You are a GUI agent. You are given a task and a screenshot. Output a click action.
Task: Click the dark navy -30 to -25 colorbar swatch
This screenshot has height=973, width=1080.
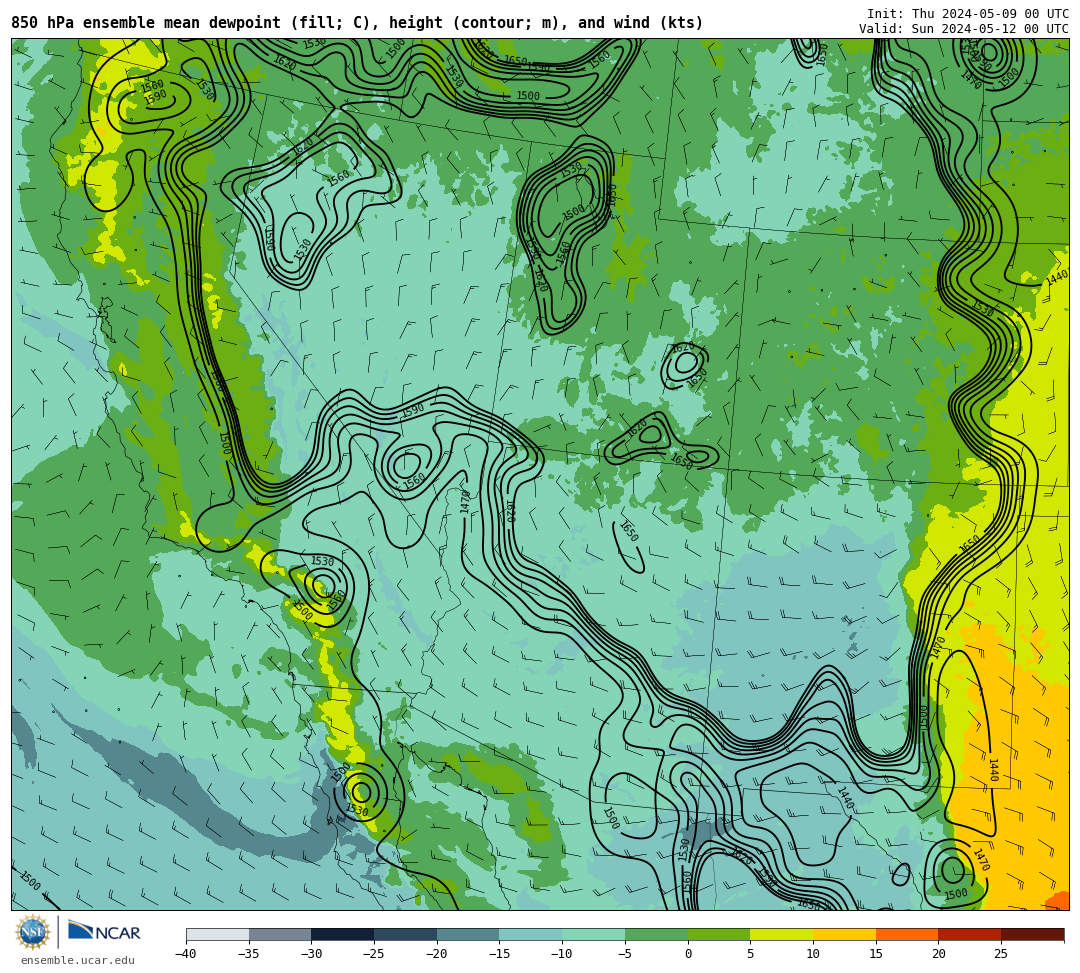coord(343,934)
